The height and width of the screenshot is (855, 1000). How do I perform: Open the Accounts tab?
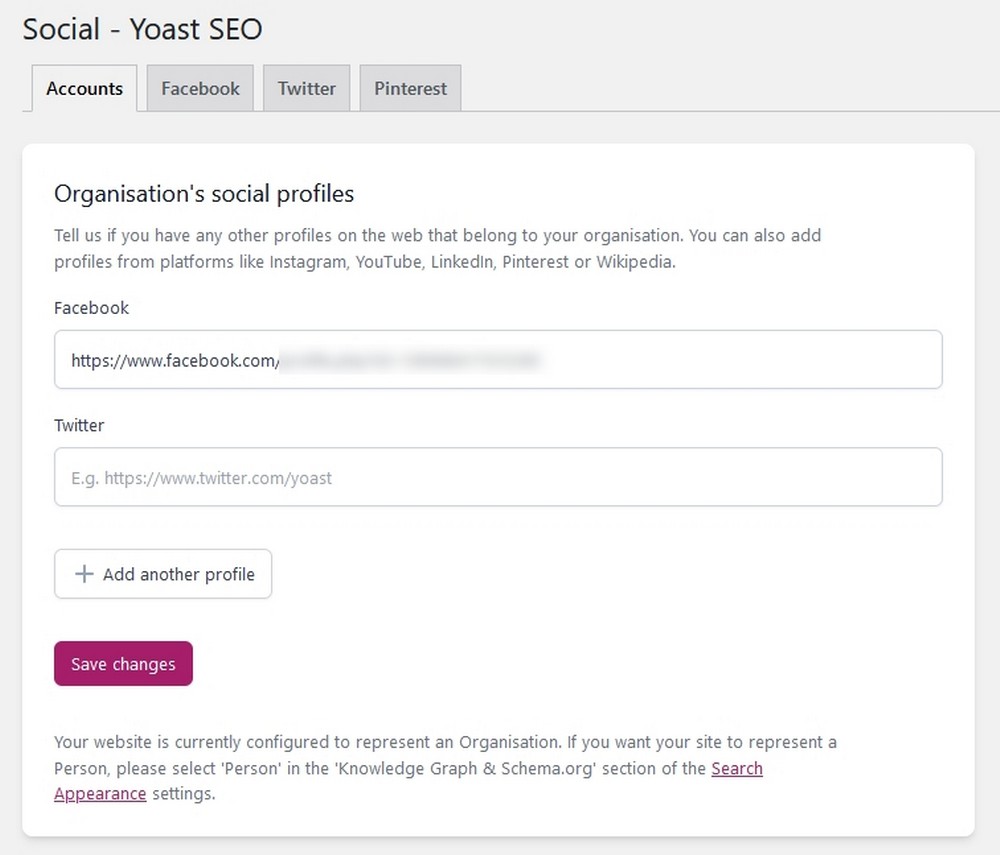(x=84, y=88)
